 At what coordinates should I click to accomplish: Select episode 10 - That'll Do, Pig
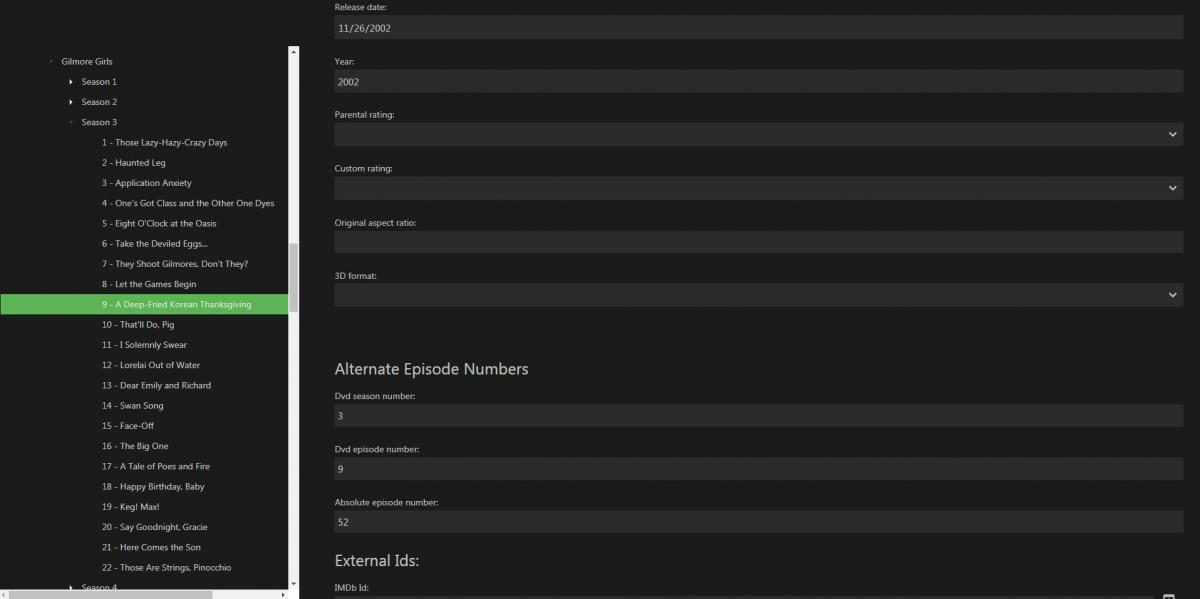(138, 325)
